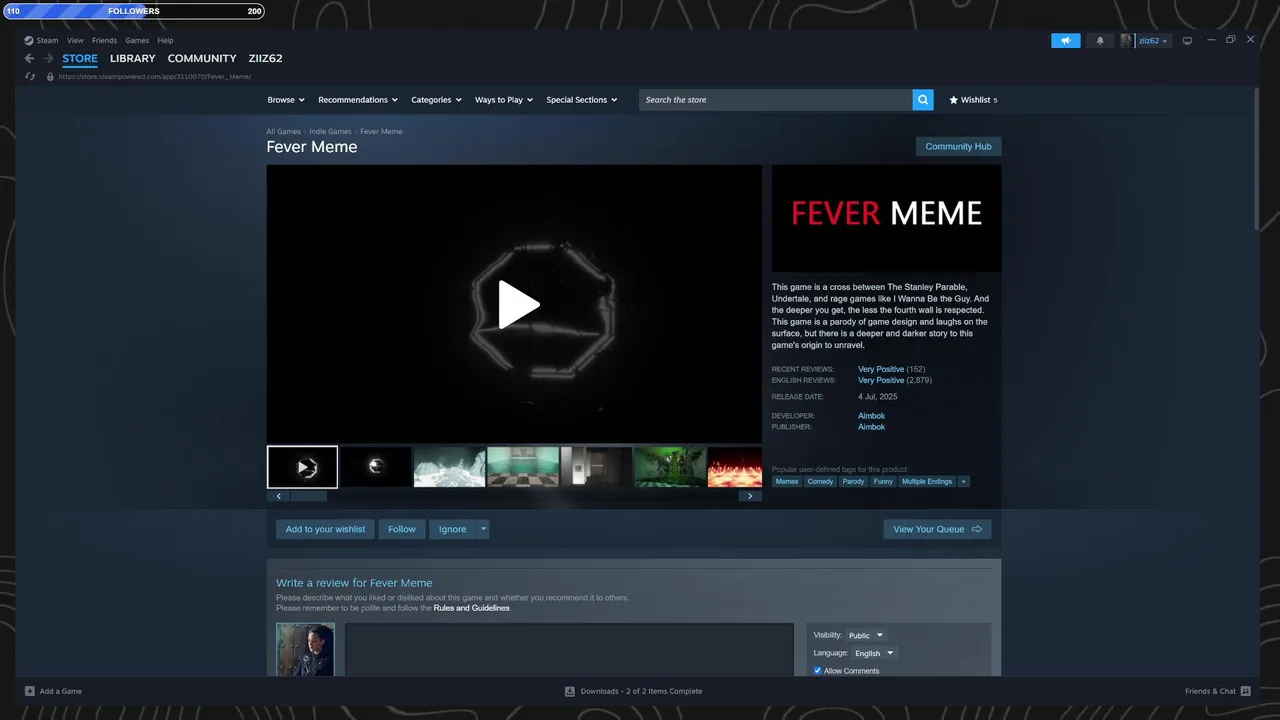The image size is (1280, 720).
Task: Expand the Ways to Play dropdown
Action: 503,100
